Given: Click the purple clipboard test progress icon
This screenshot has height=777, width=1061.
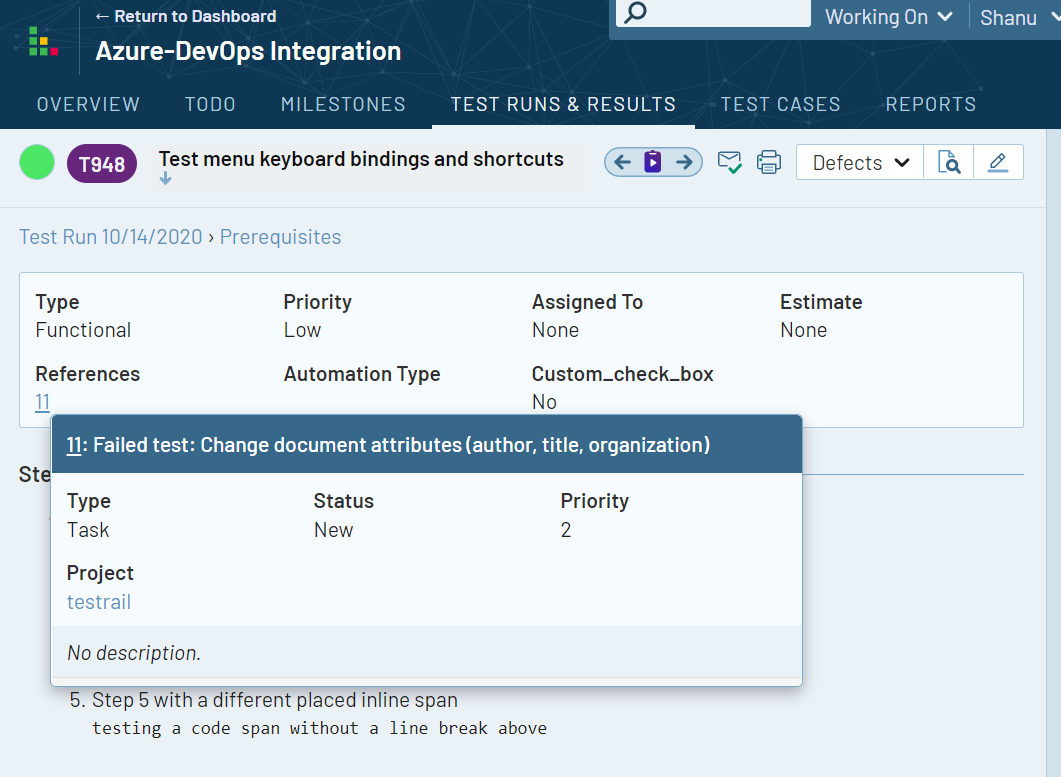Looking at the screenshot, I should (653, 162).
